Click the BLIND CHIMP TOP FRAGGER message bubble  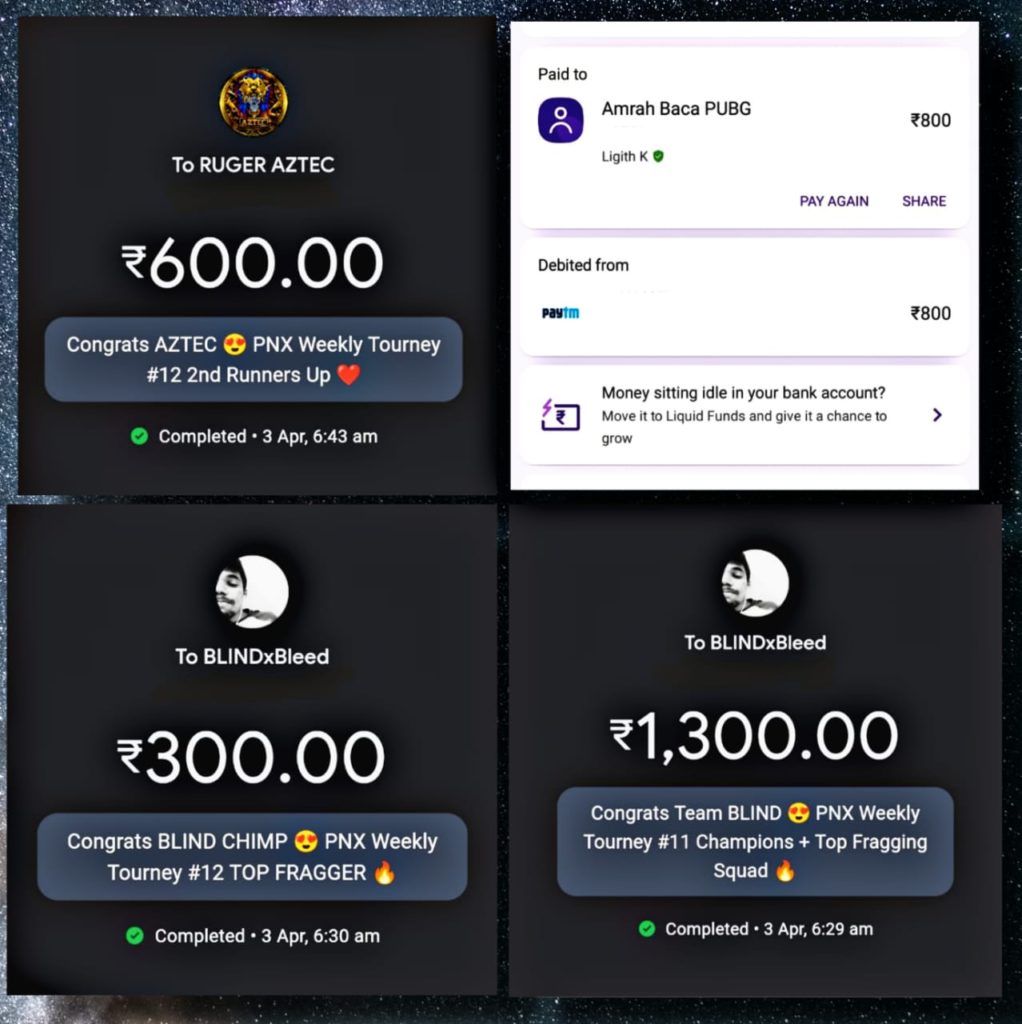click(x=252, y=857)
